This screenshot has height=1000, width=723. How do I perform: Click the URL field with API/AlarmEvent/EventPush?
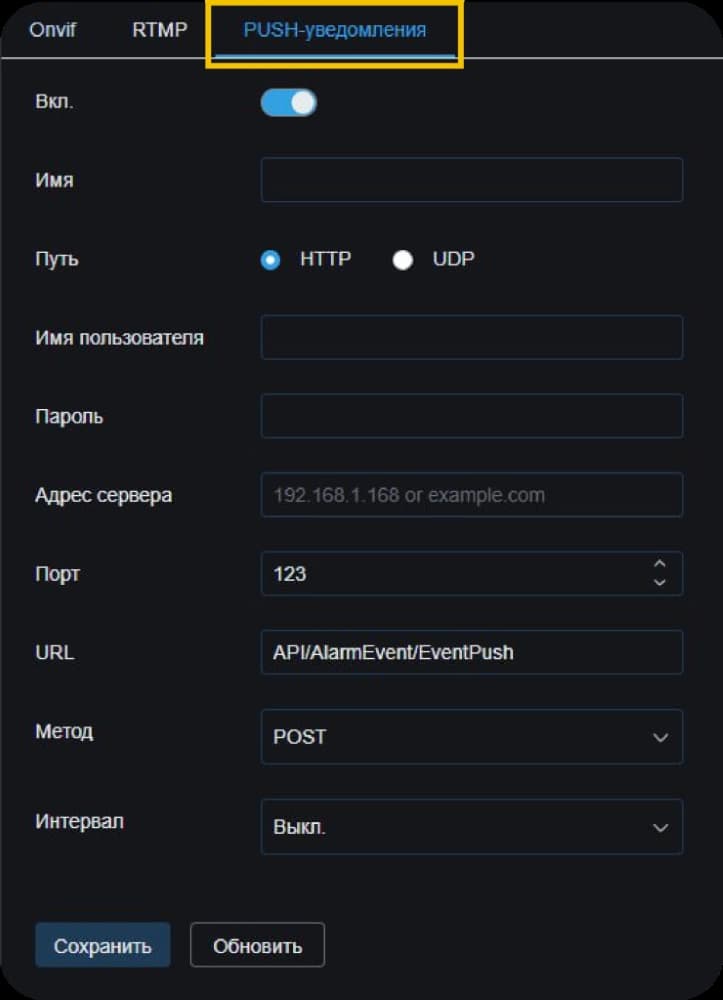(x=472, y=652)
